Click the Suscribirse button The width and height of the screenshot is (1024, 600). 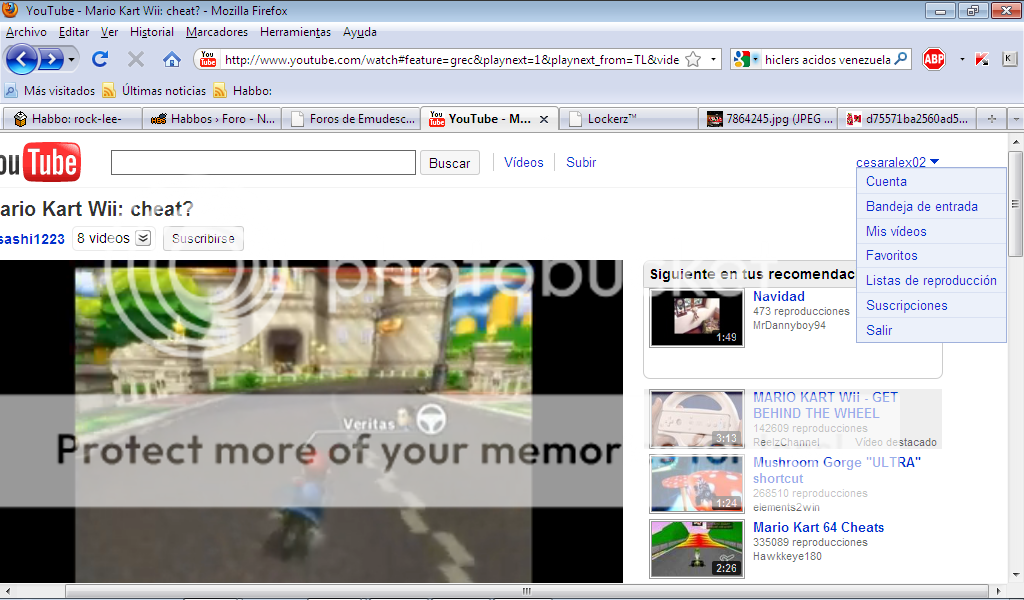[203, 239]
